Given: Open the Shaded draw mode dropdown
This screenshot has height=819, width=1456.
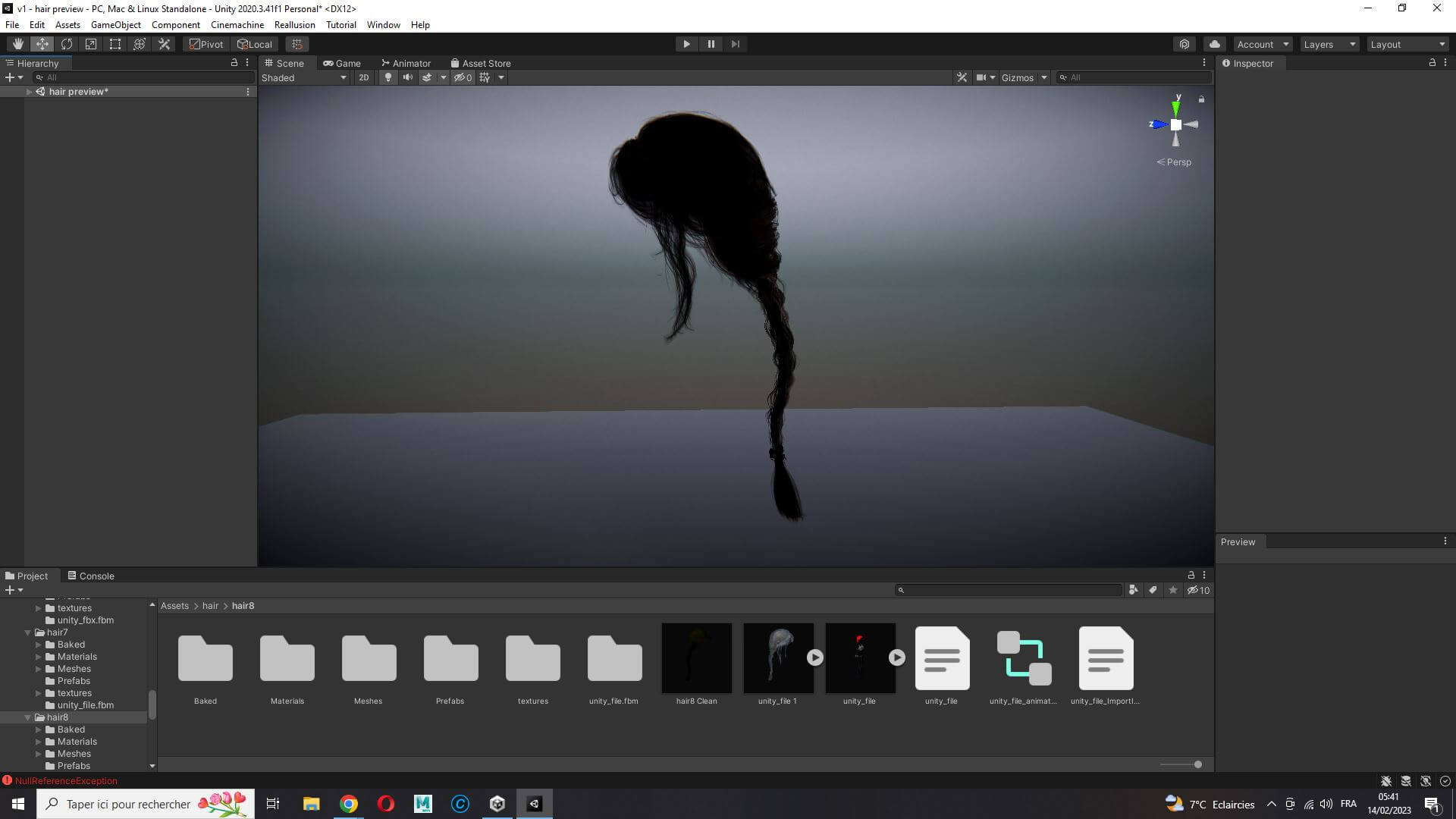Looking at the screenshot, I should (x=303, y=77).
